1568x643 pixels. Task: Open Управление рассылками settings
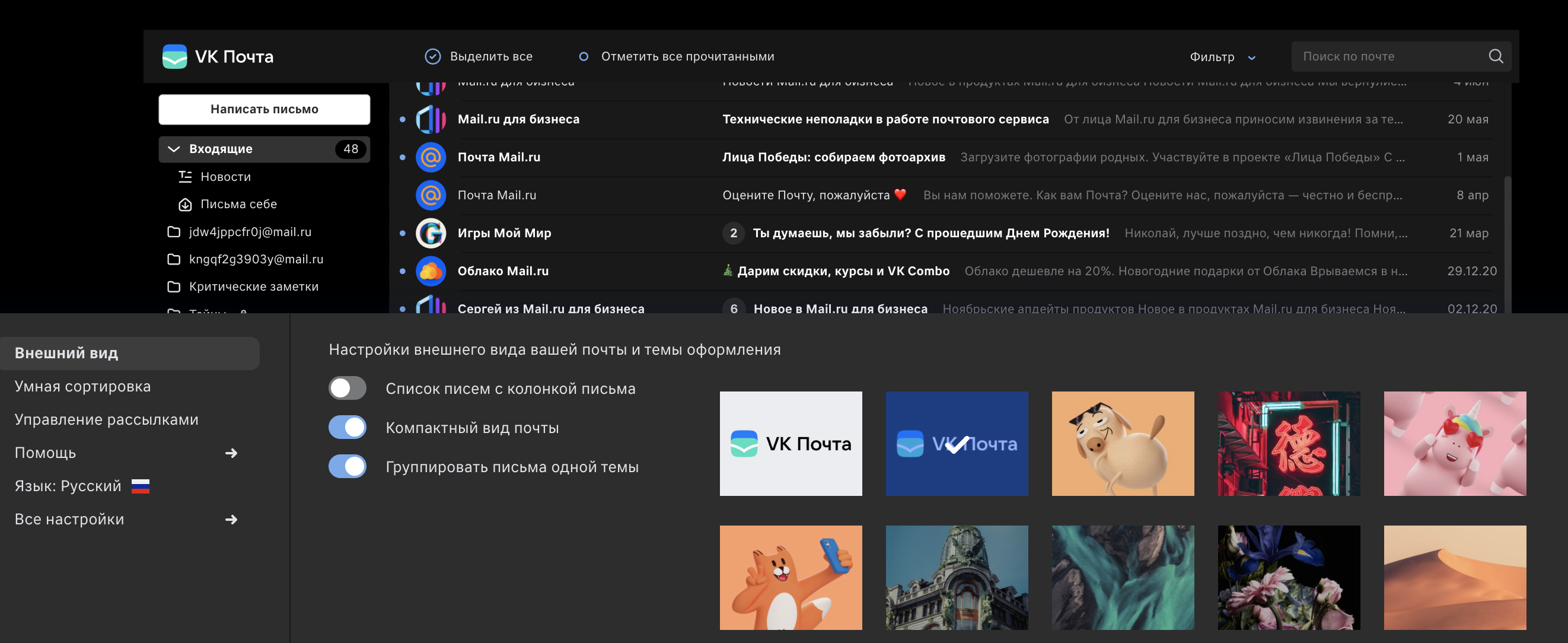tap(107, 419)
